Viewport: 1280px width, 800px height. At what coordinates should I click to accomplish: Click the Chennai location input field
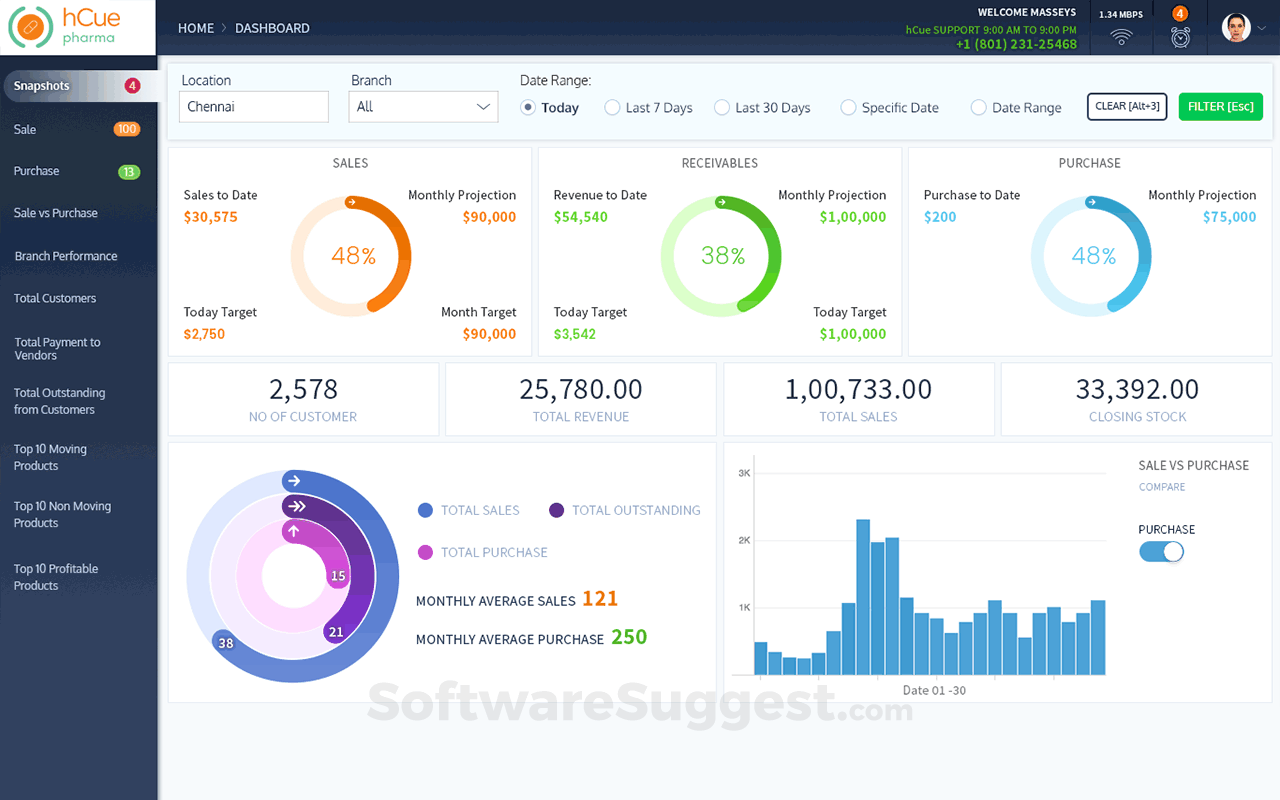(x=253, y=106)
